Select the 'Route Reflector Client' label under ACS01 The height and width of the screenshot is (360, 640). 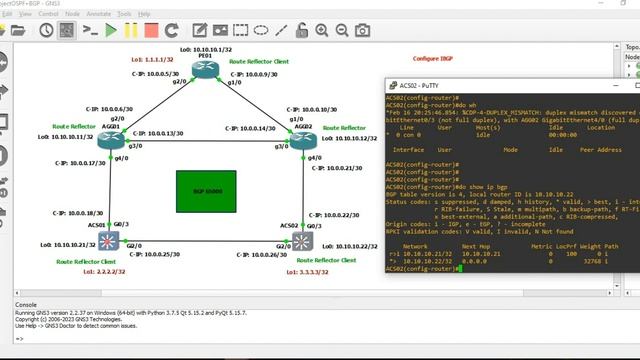click(x=86, y=262)
